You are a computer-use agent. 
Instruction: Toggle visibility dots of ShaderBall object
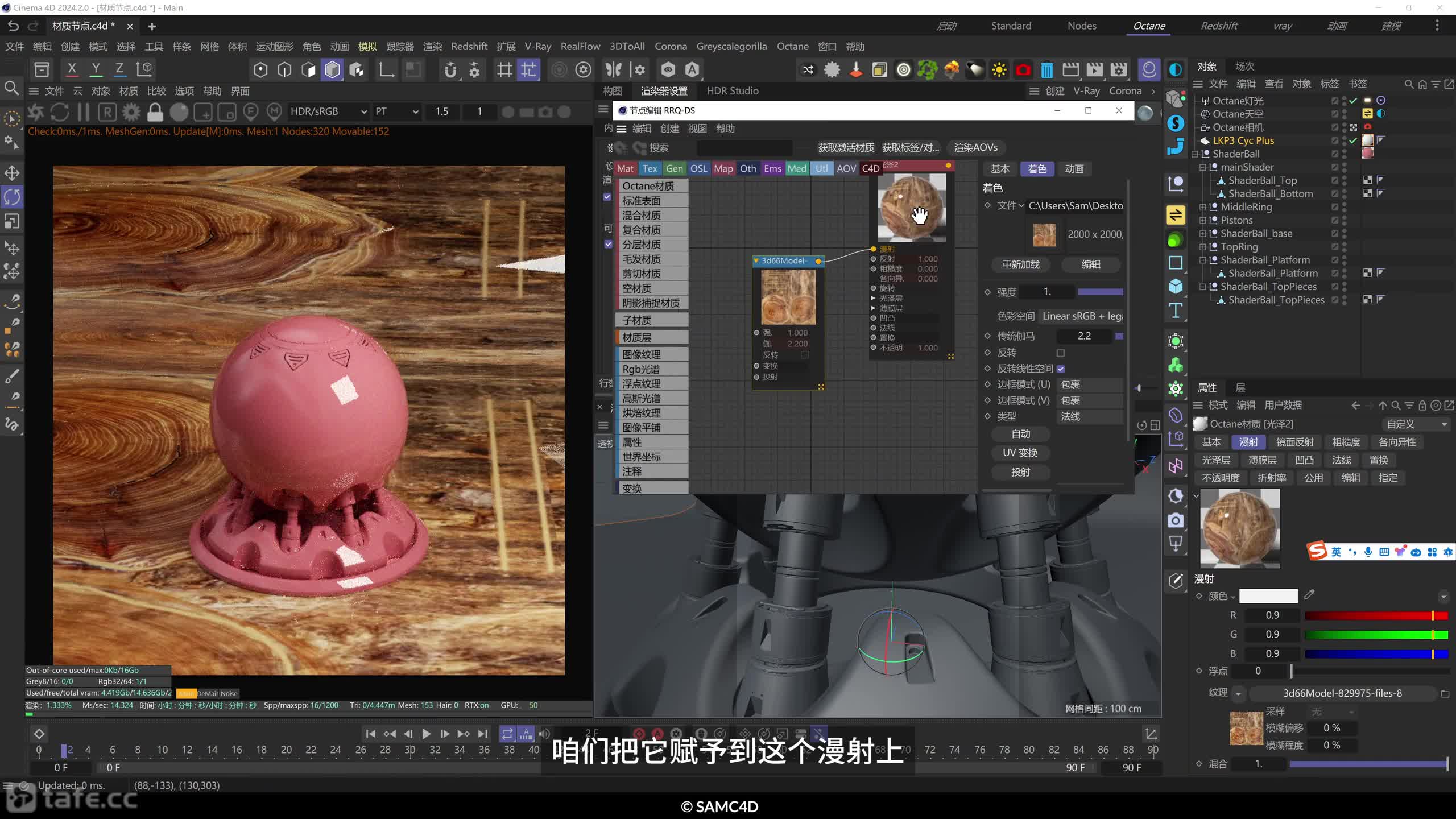pyautogui.click(x=1345, y=154)
